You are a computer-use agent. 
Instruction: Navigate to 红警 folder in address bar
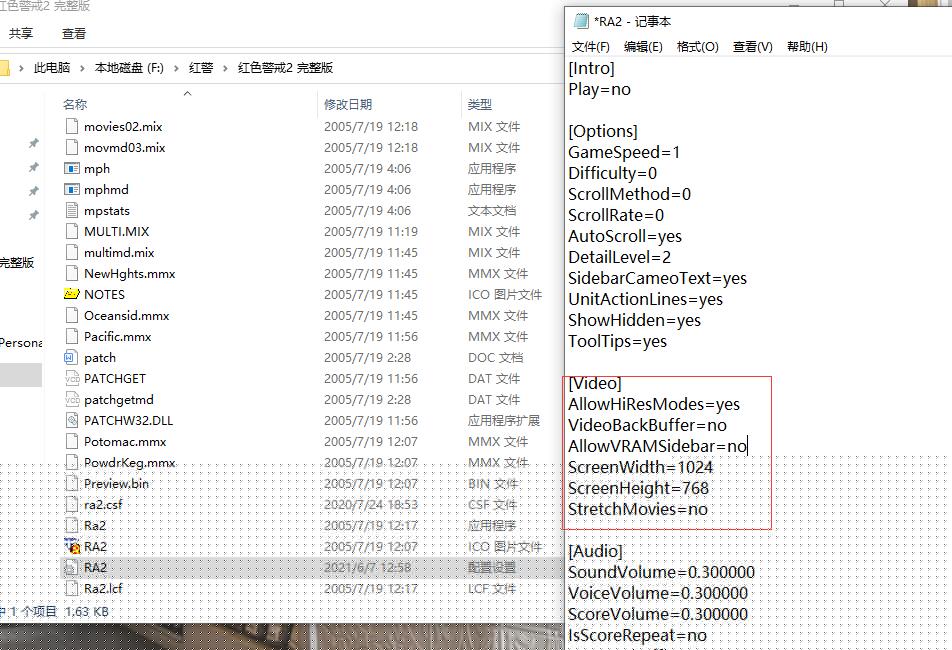(201, 67)
